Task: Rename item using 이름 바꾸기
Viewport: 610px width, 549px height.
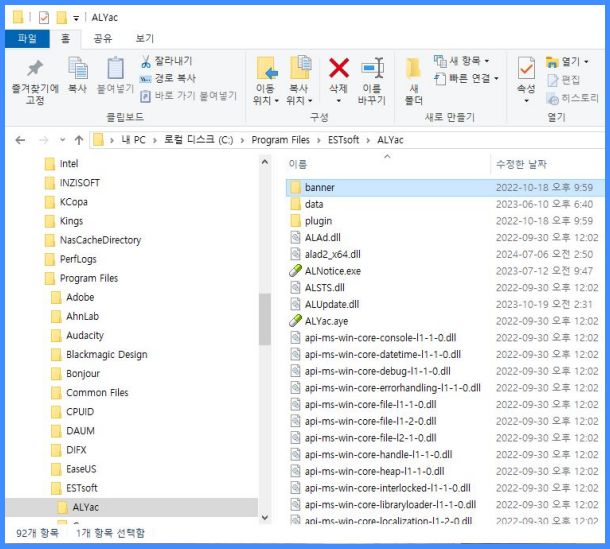Action: click(372, 81)
